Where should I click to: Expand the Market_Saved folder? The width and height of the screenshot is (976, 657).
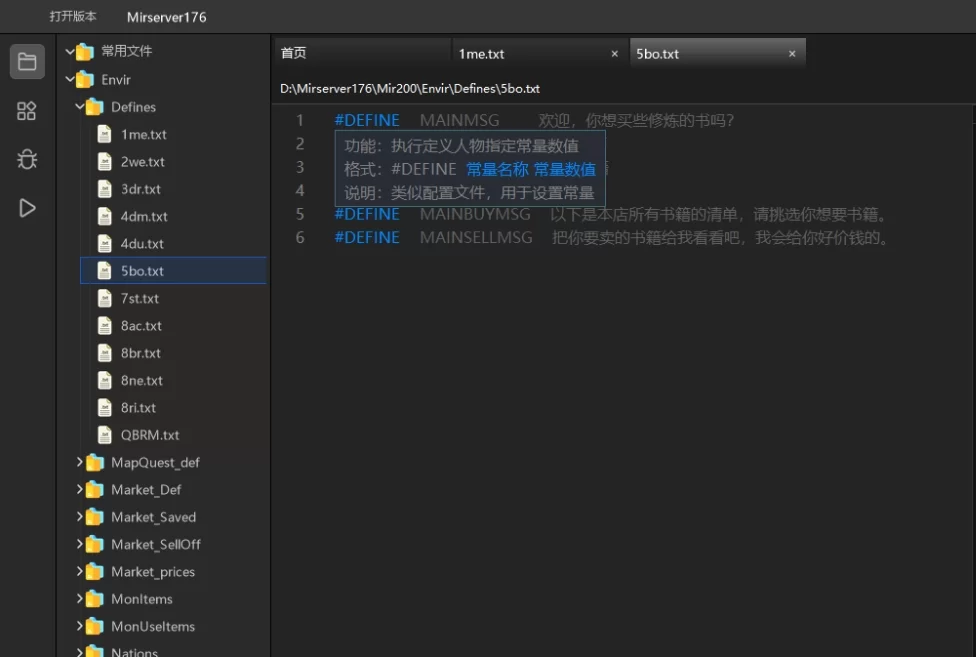click(x=80, y=516)
